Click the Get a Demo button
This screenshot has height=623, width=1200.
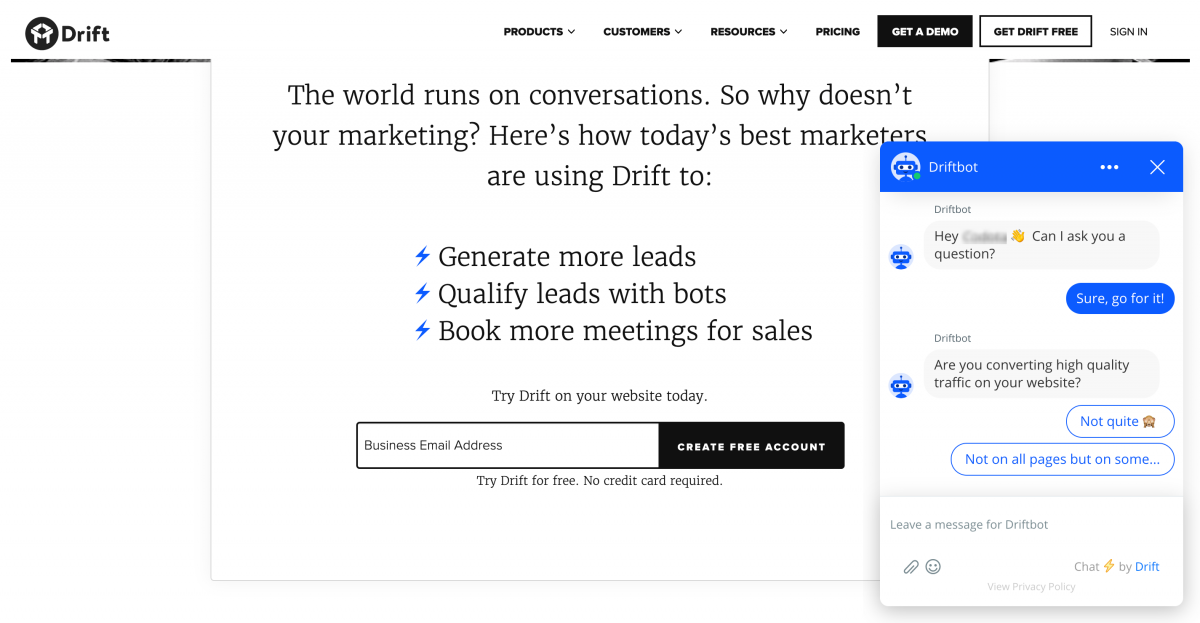(x=925, y=32)
